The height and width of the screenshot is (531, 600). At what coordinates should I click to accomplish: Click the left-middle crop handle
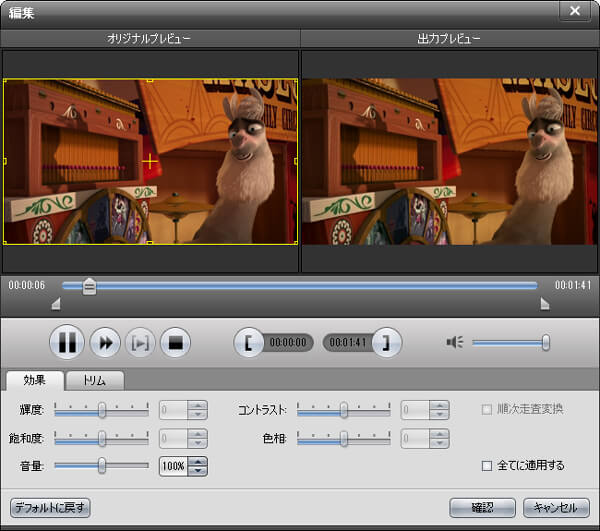tap(5, 161)
